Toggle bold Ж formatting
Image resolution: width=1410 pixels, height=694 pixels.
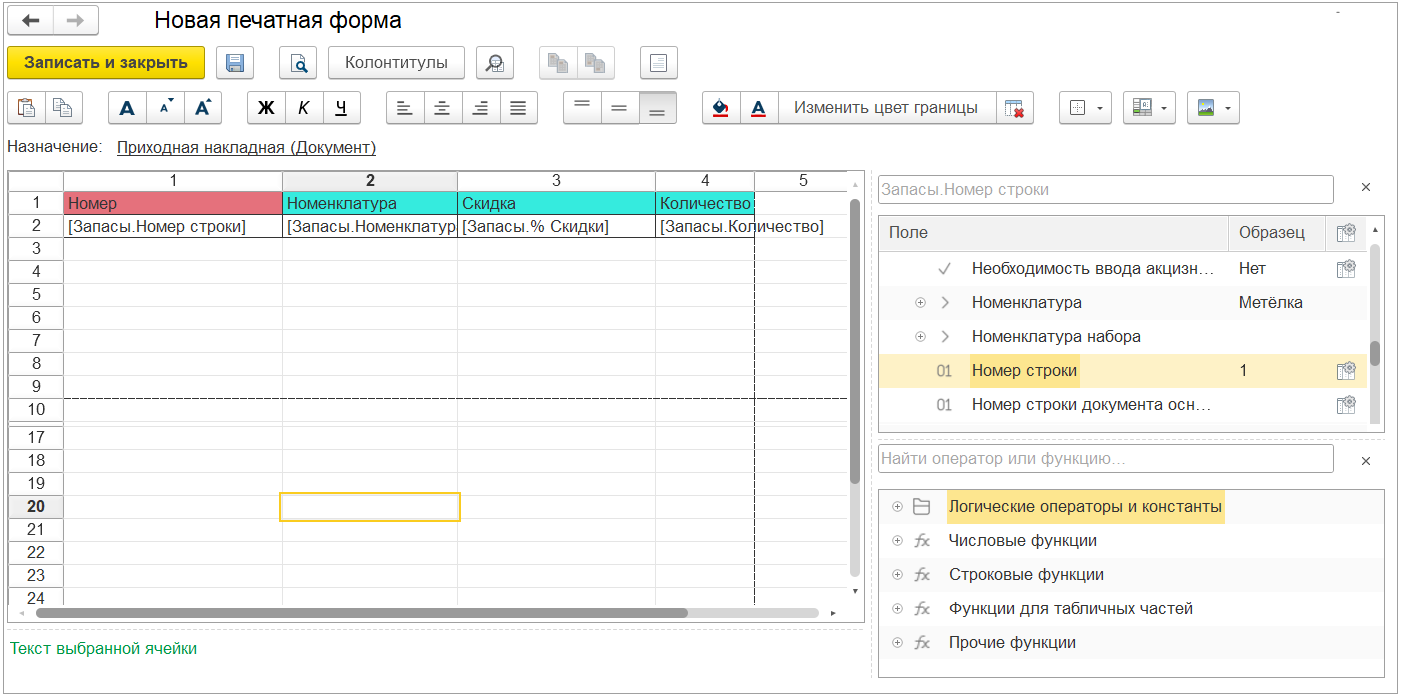(266, 108)
